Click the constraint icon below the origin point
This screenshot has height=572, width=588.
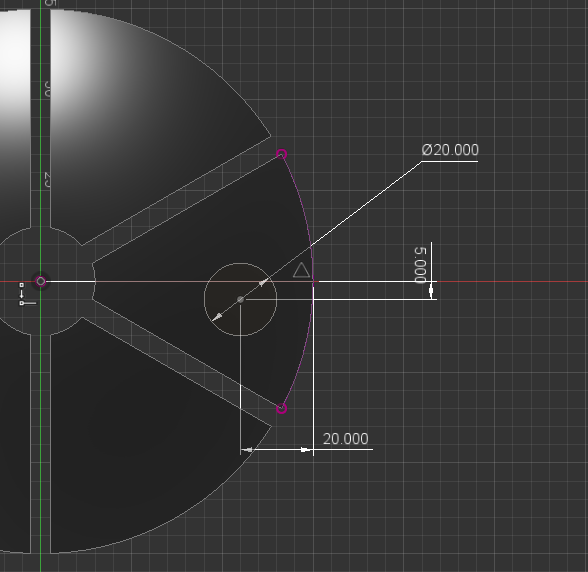(27, 294)
